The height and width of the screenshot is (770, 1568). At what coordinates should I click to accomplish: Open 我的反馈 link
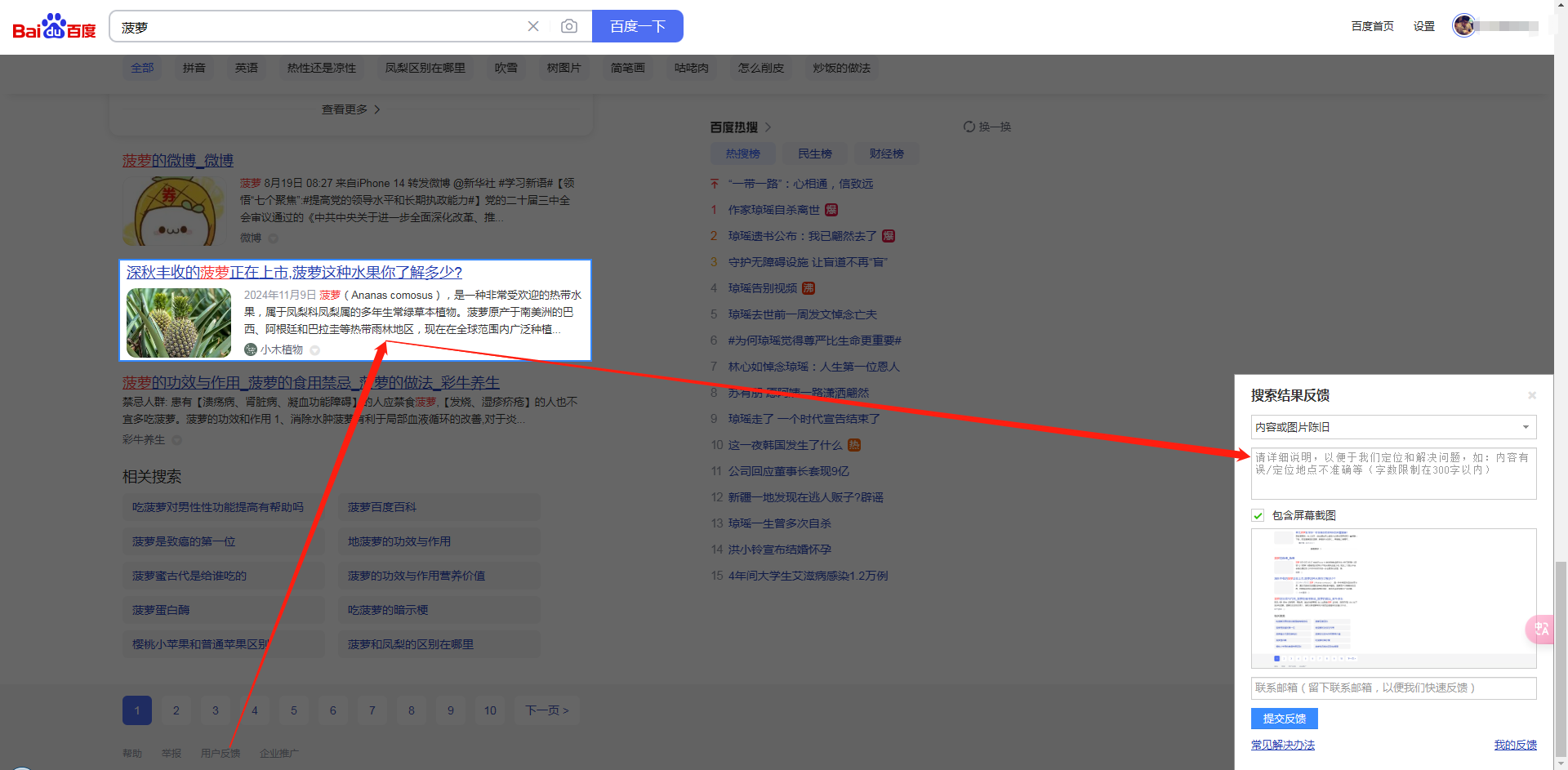[1516, 745]
